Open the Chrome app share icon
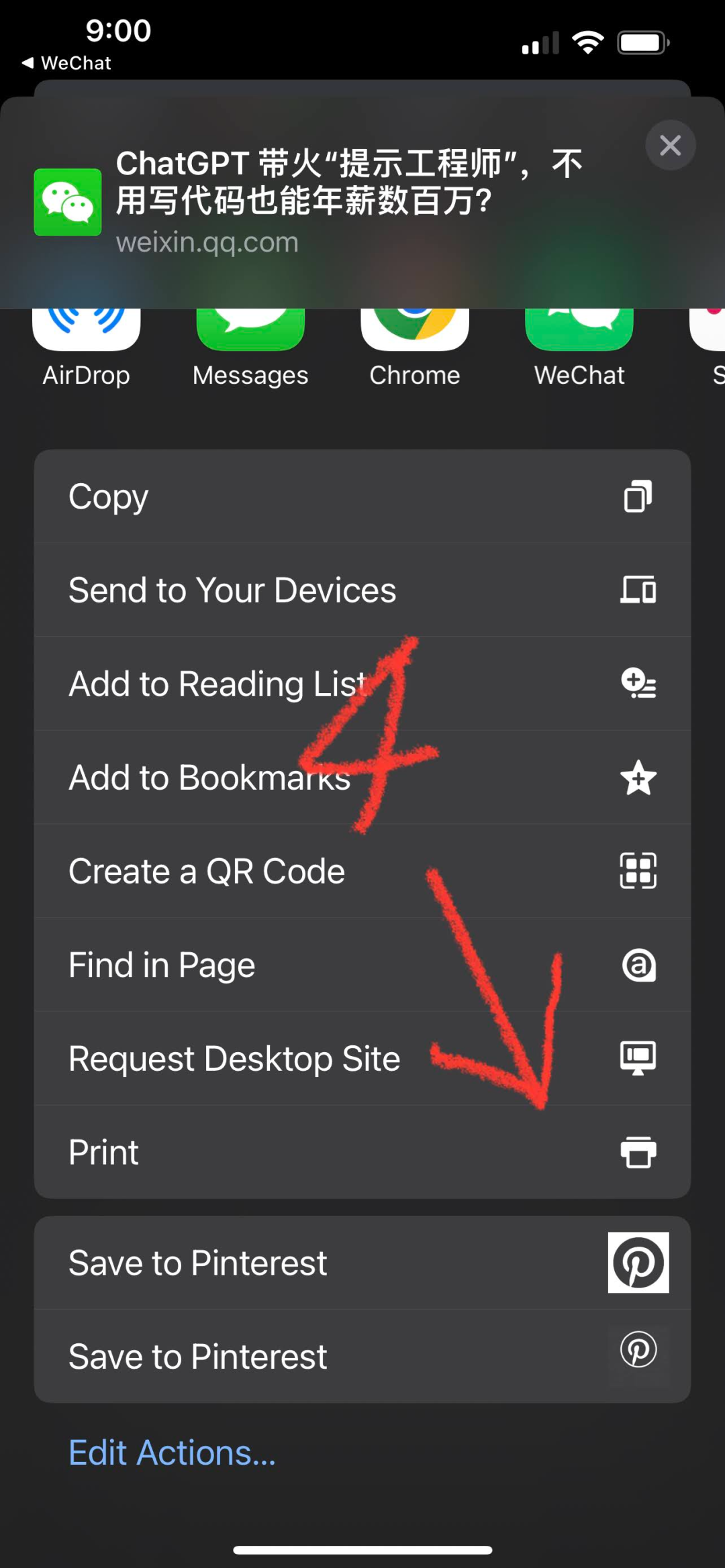The height and width of the screenshot is (1568, 725). (x=415, y=330)
